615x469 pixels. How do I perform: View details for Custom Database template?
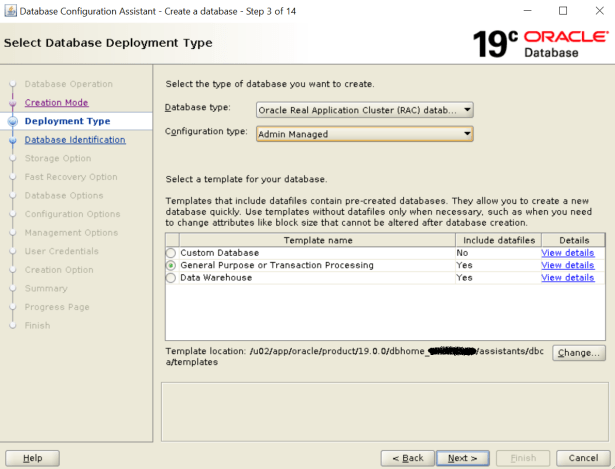tap(567, 254)
